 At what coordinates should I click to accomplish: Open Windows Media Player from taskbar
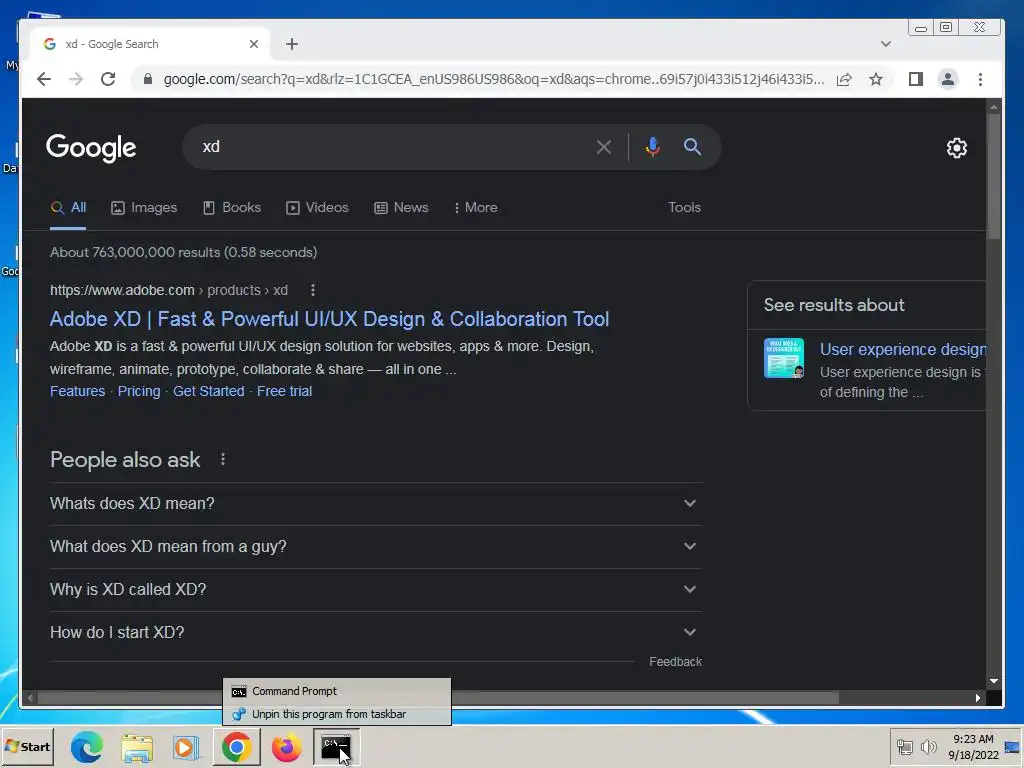coord(186,747)
